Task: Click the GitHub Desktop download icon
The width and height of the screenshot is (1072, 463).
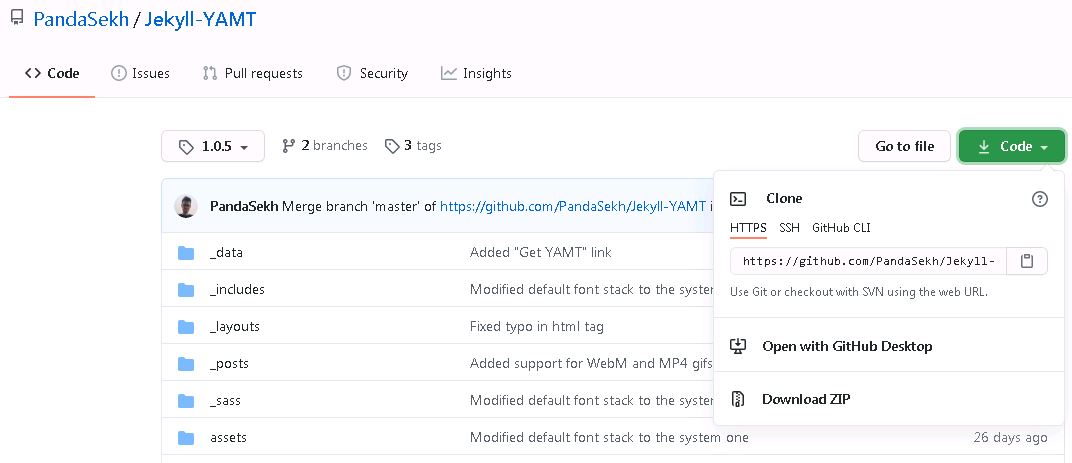Action: 738,346
